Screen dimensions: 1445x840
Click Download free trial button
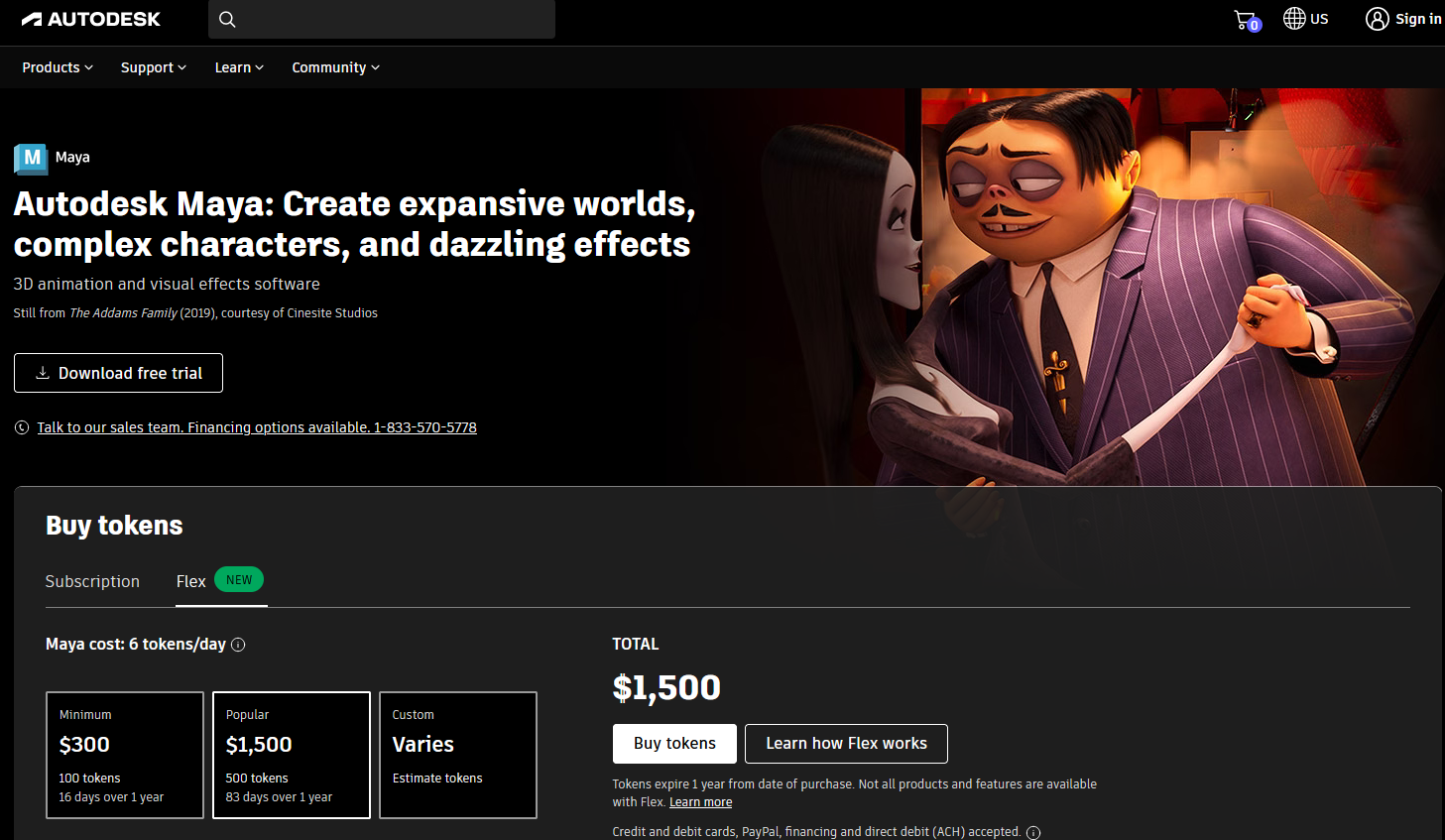(x=118, y=373)
